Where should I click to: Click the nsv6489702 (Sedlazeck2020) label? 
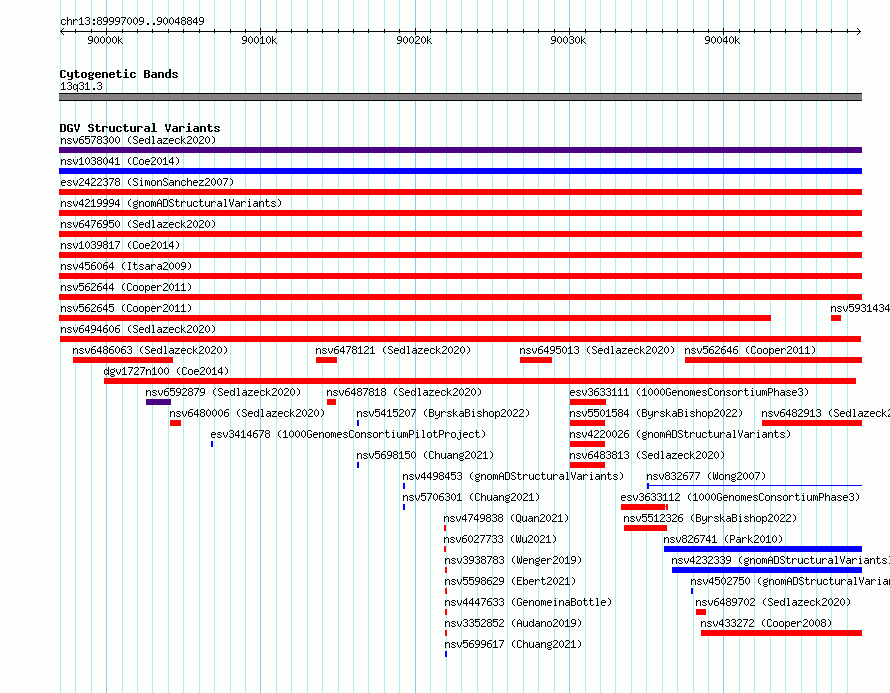pos(773,602)
